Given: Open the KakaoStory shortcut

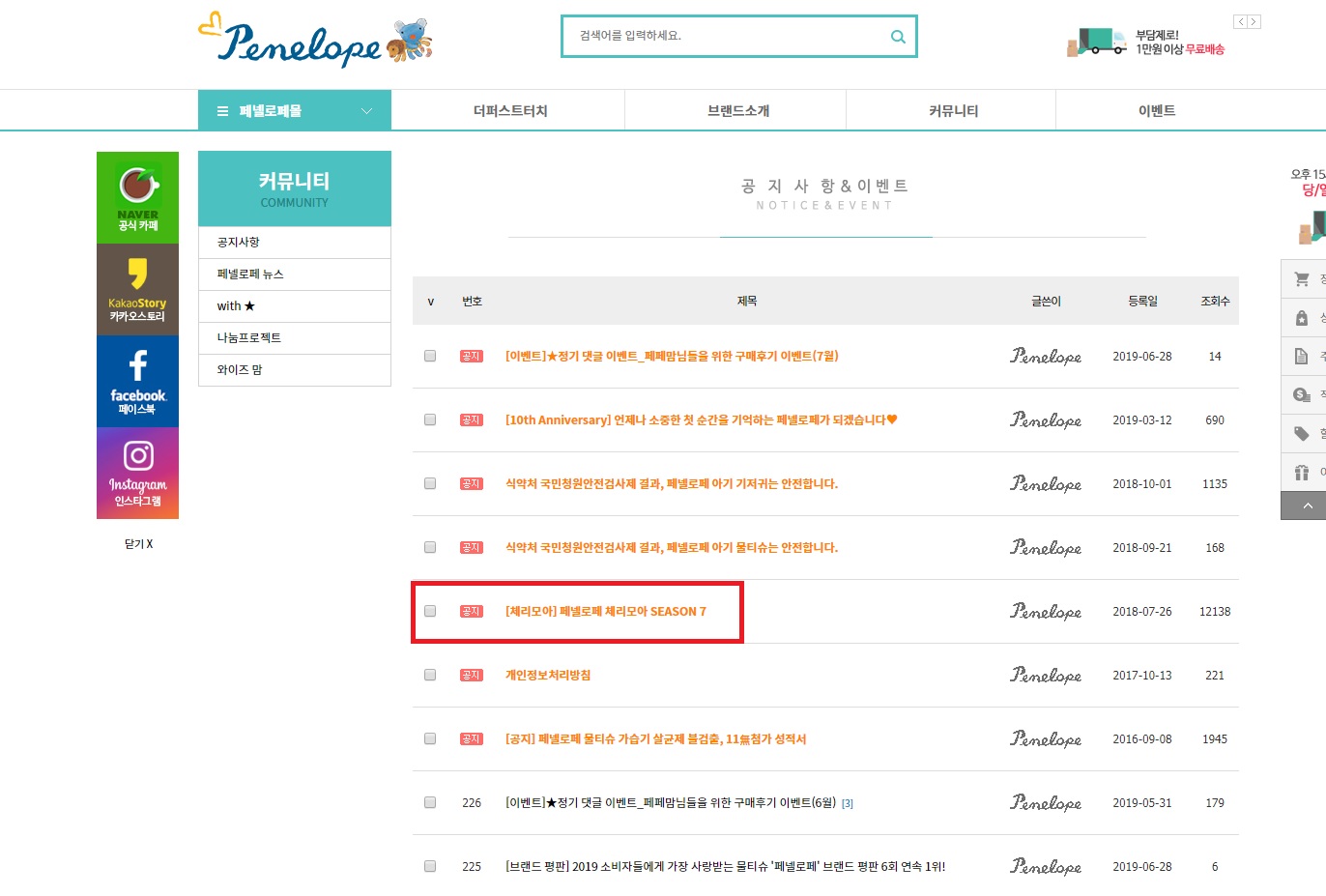Looking at the screenshot, I should (x=137, y=289).
